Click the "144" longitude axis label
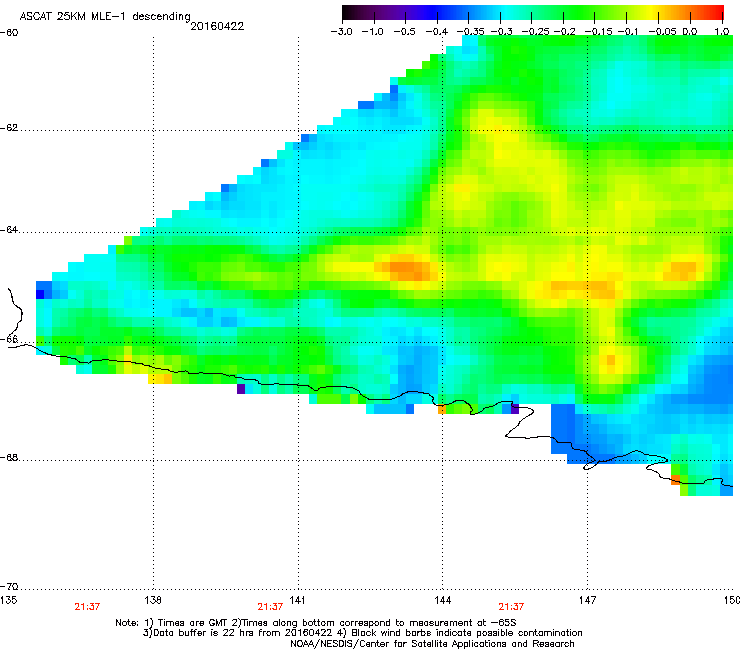740x650 pixels. pyautogui.click(x=442, y=600)
